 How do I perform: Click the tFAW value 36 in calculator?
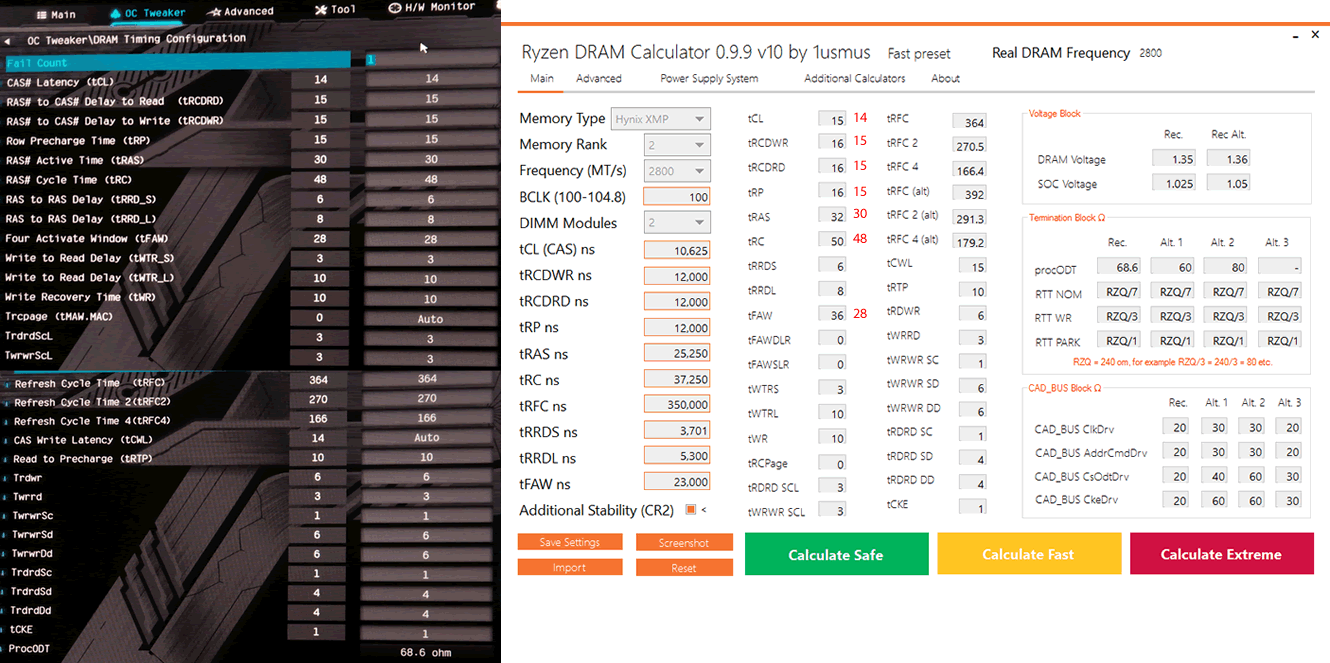click(832, 316)
